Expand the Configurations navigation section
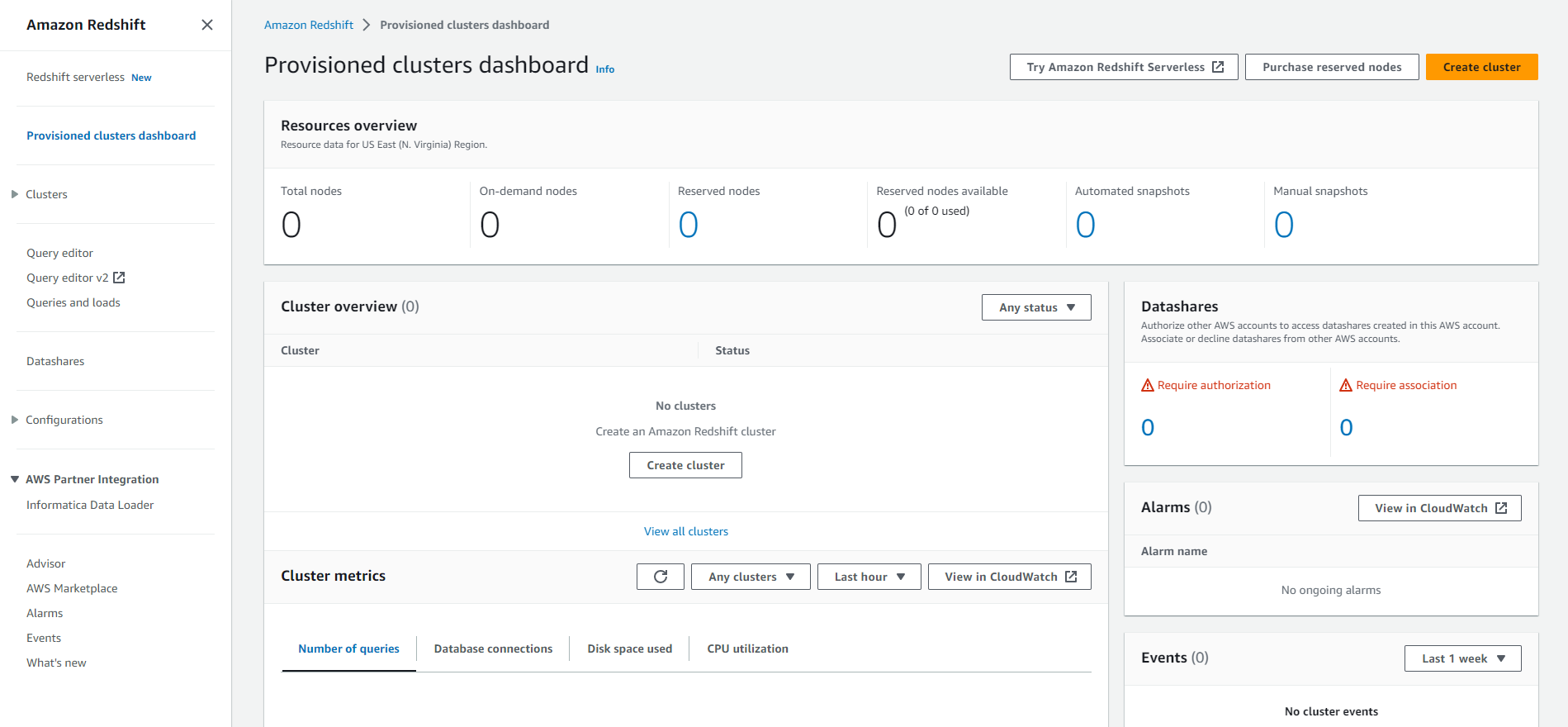Image resolution: width=1568 pixels, height=727 pixels. (x=15, y=420)
